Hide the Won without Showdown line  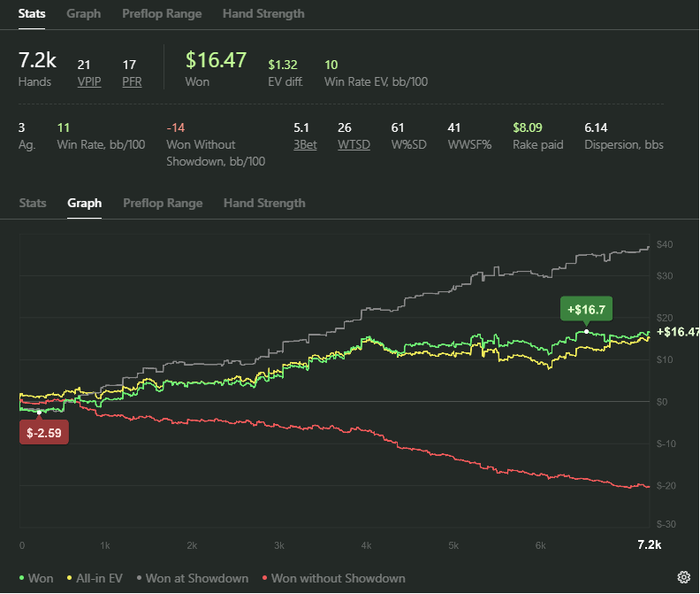(x=333, y=578)
